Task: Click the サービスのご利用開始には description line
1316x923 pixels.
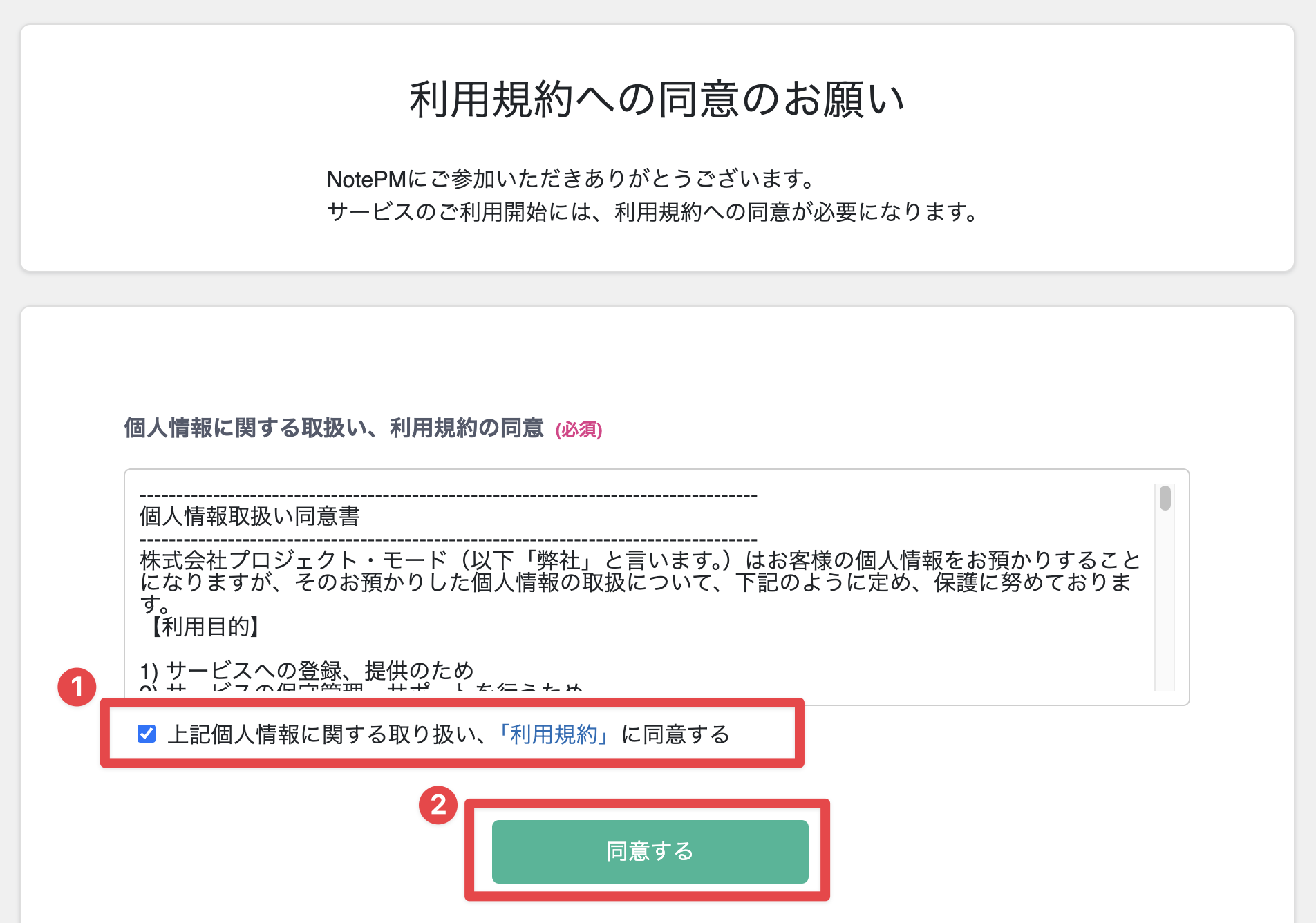Action: (x=653, y=212)
